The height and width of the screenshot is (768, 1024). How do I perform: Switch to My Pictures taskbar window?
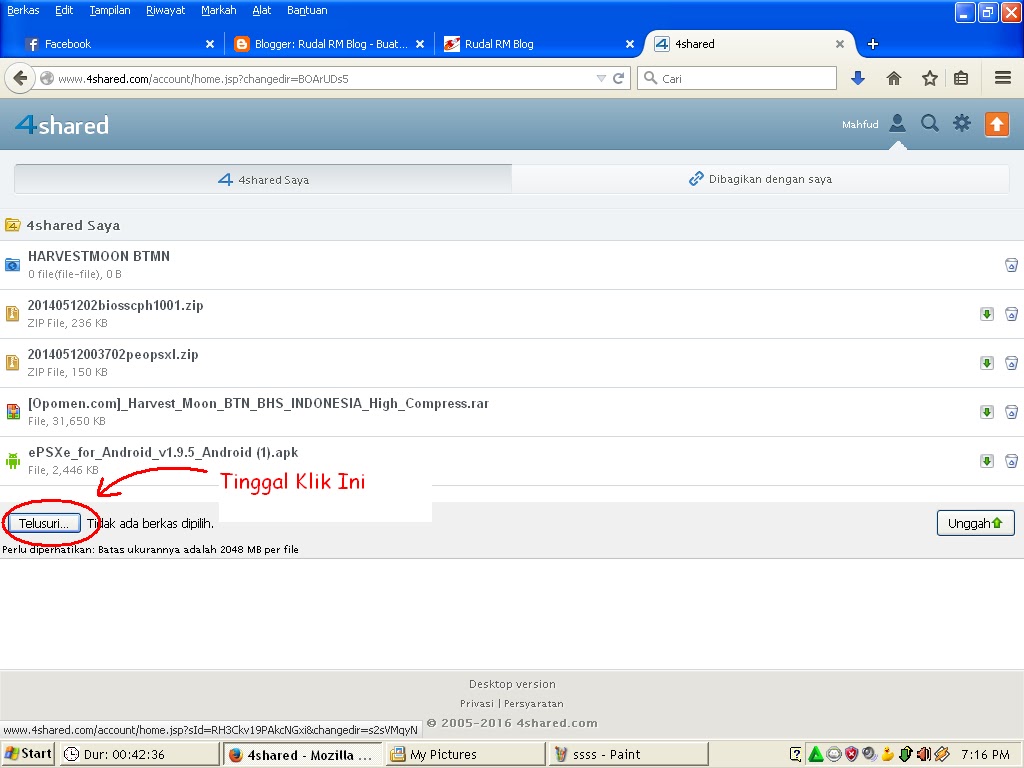466,754
